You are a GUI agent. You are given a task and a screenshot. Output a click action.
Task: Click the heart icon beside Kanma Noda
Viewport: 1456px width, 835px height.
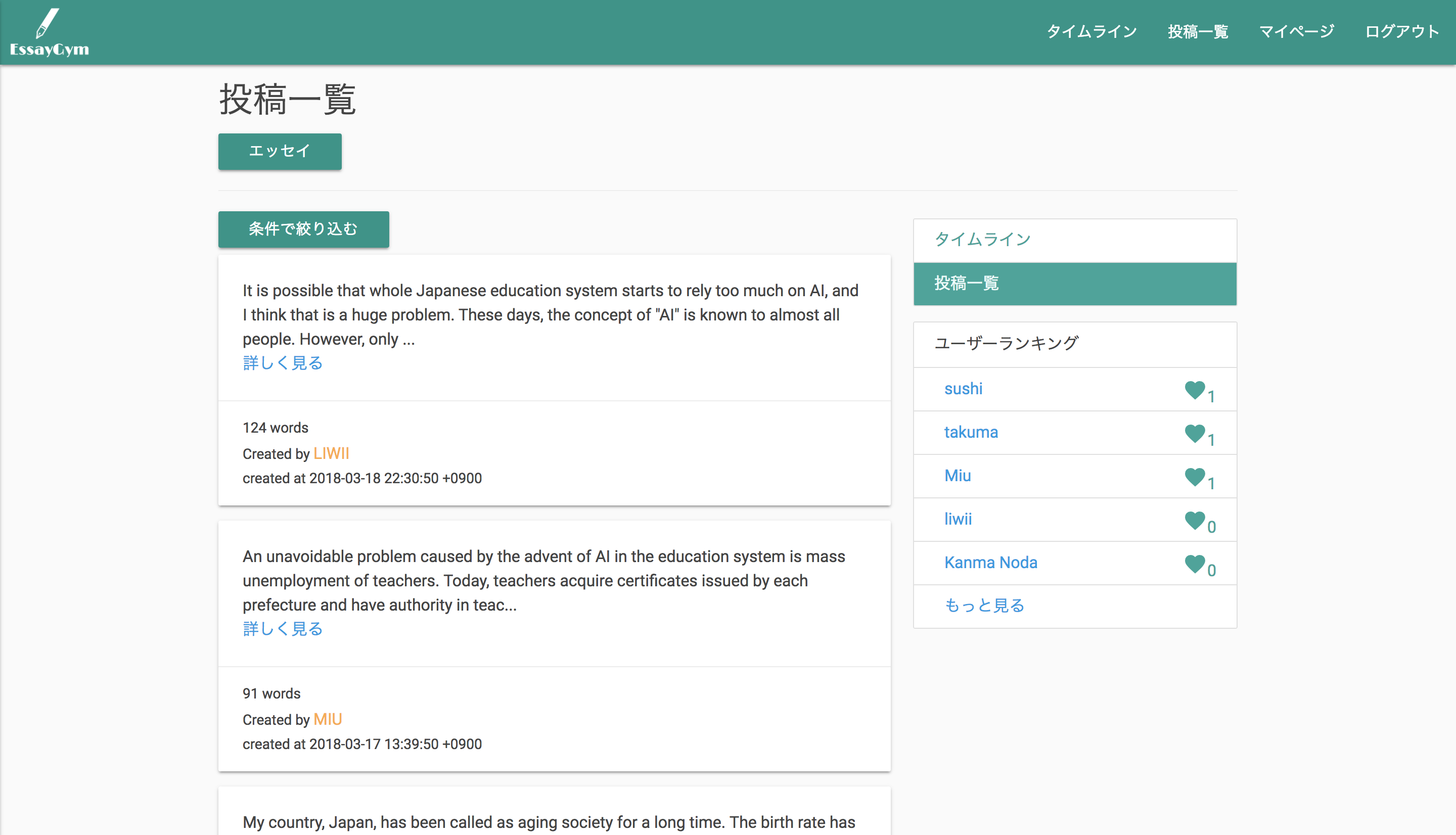[x=1195, y=563]
